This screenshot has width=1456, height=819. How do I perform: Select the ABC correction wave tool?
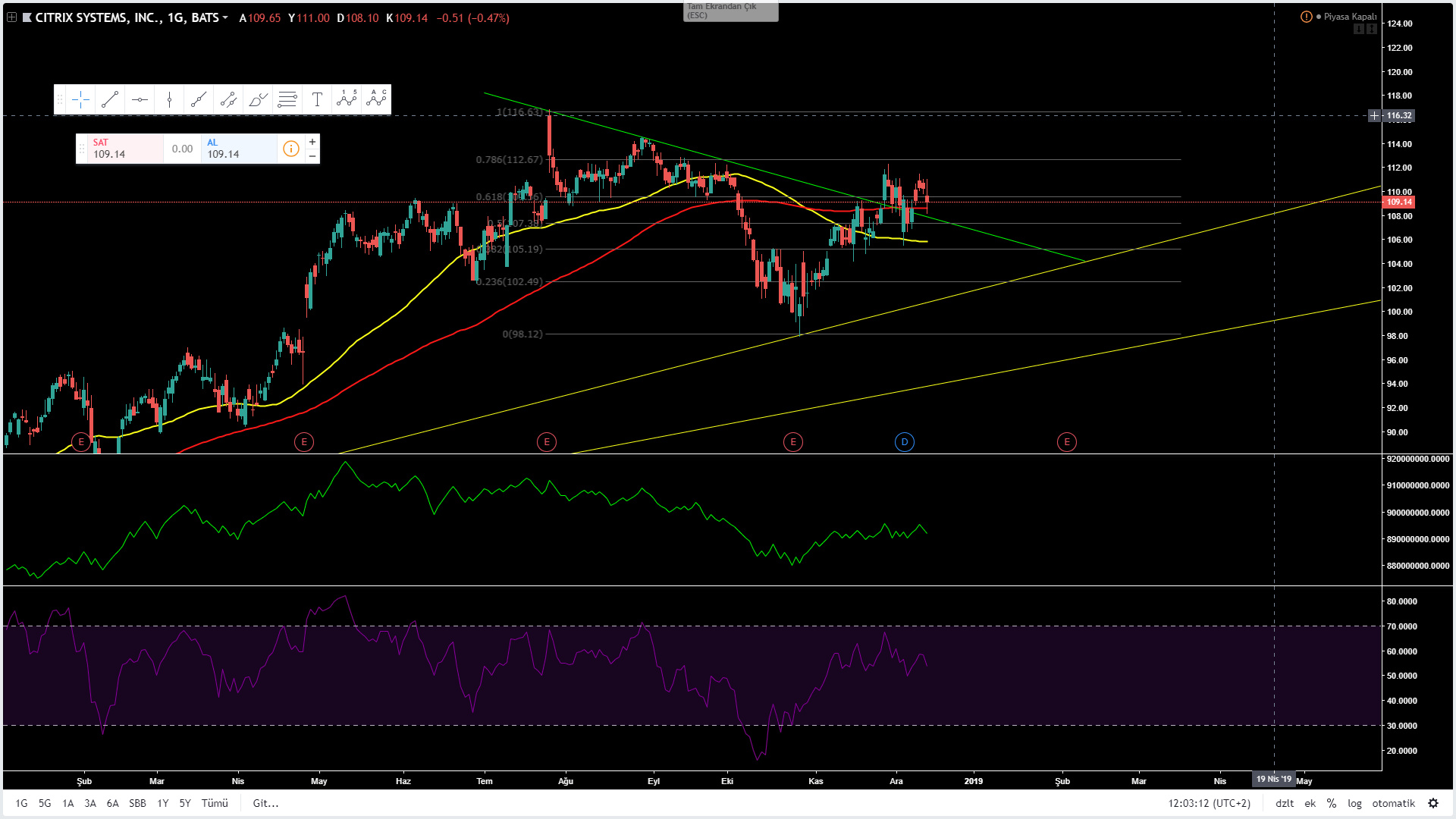click(x=376, y=99)
